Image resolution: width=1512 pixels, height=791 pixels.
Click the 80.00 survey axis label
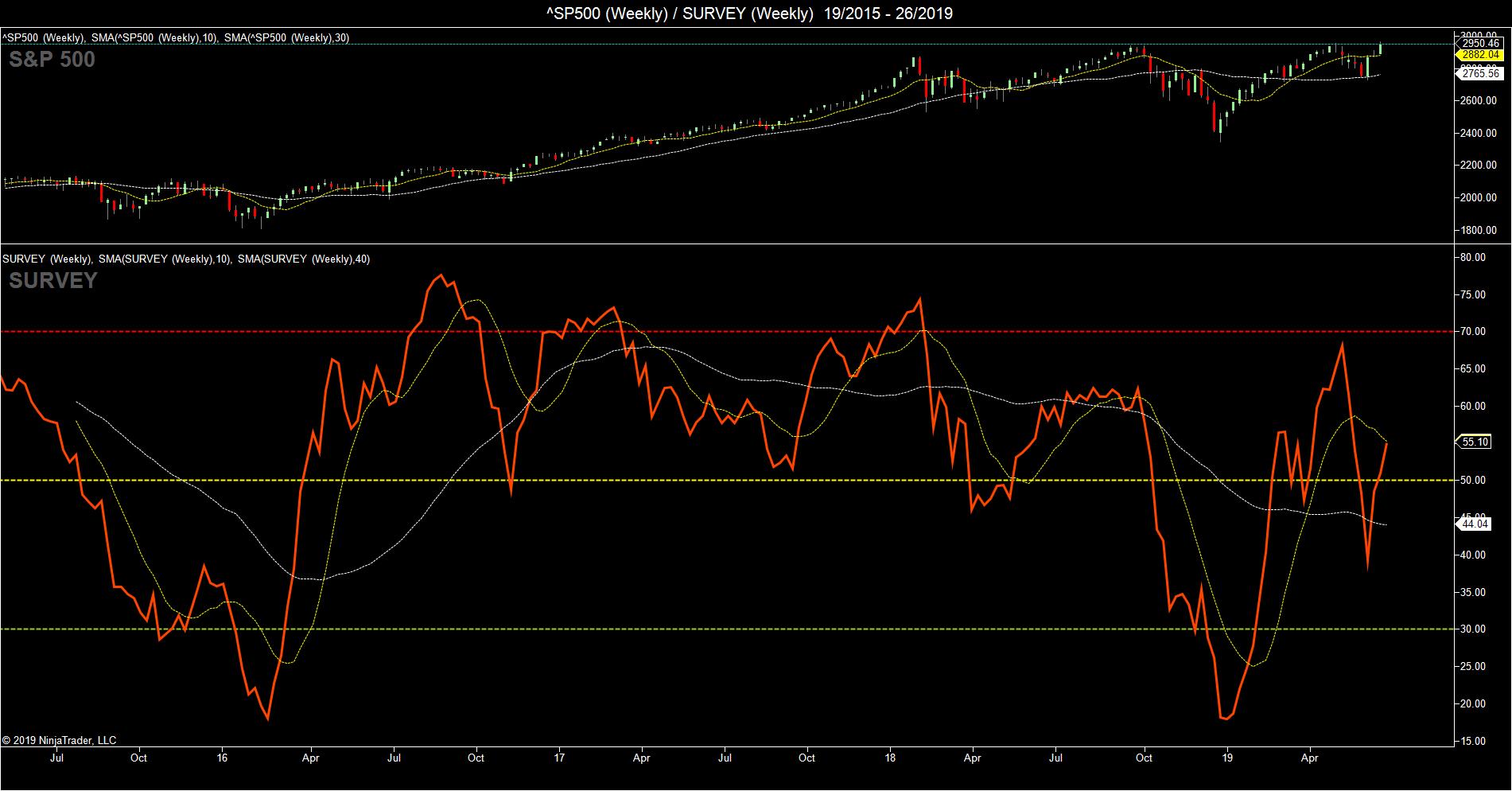[1474, 257]
